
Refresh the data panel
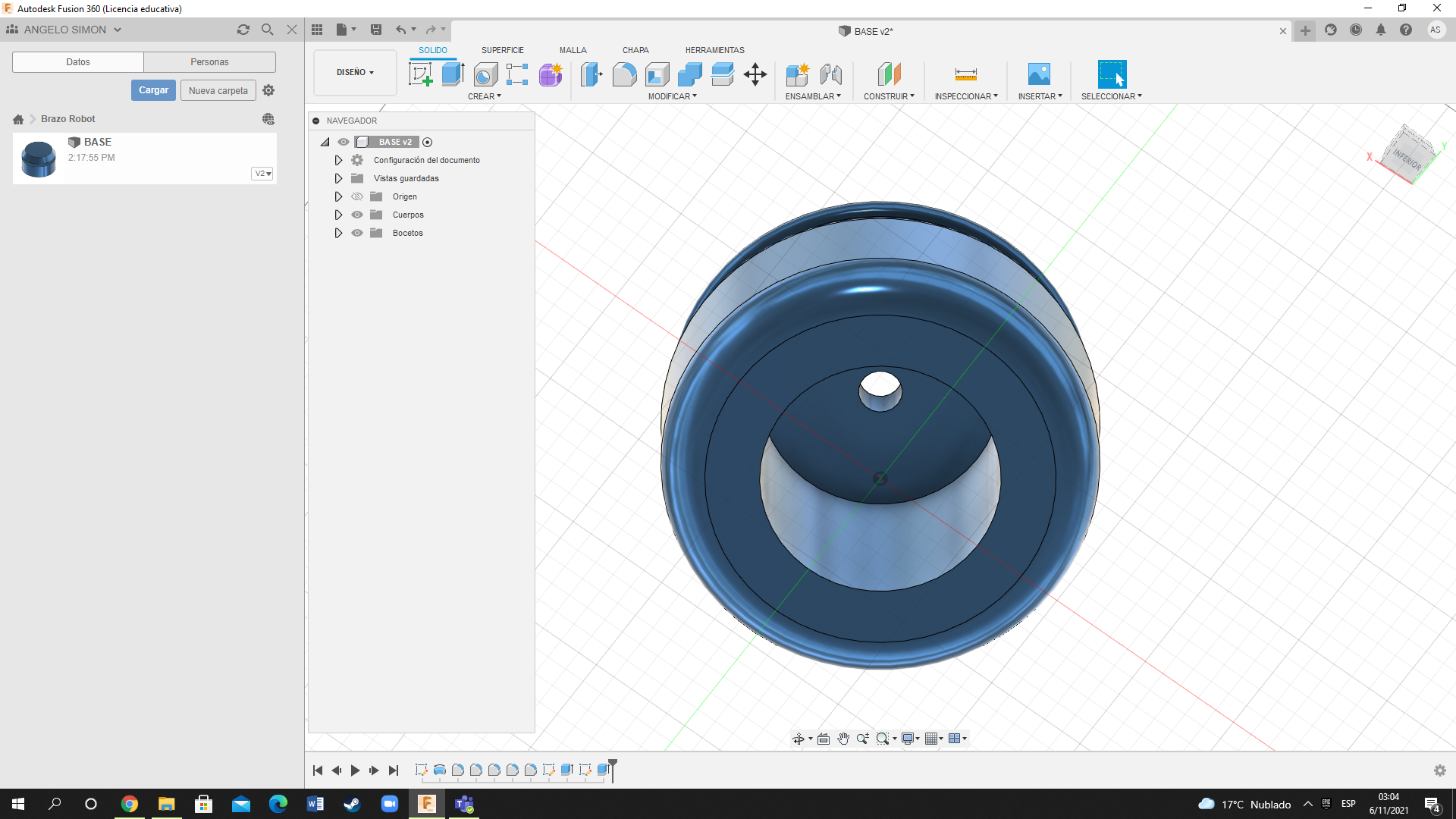tap(243, 30)
